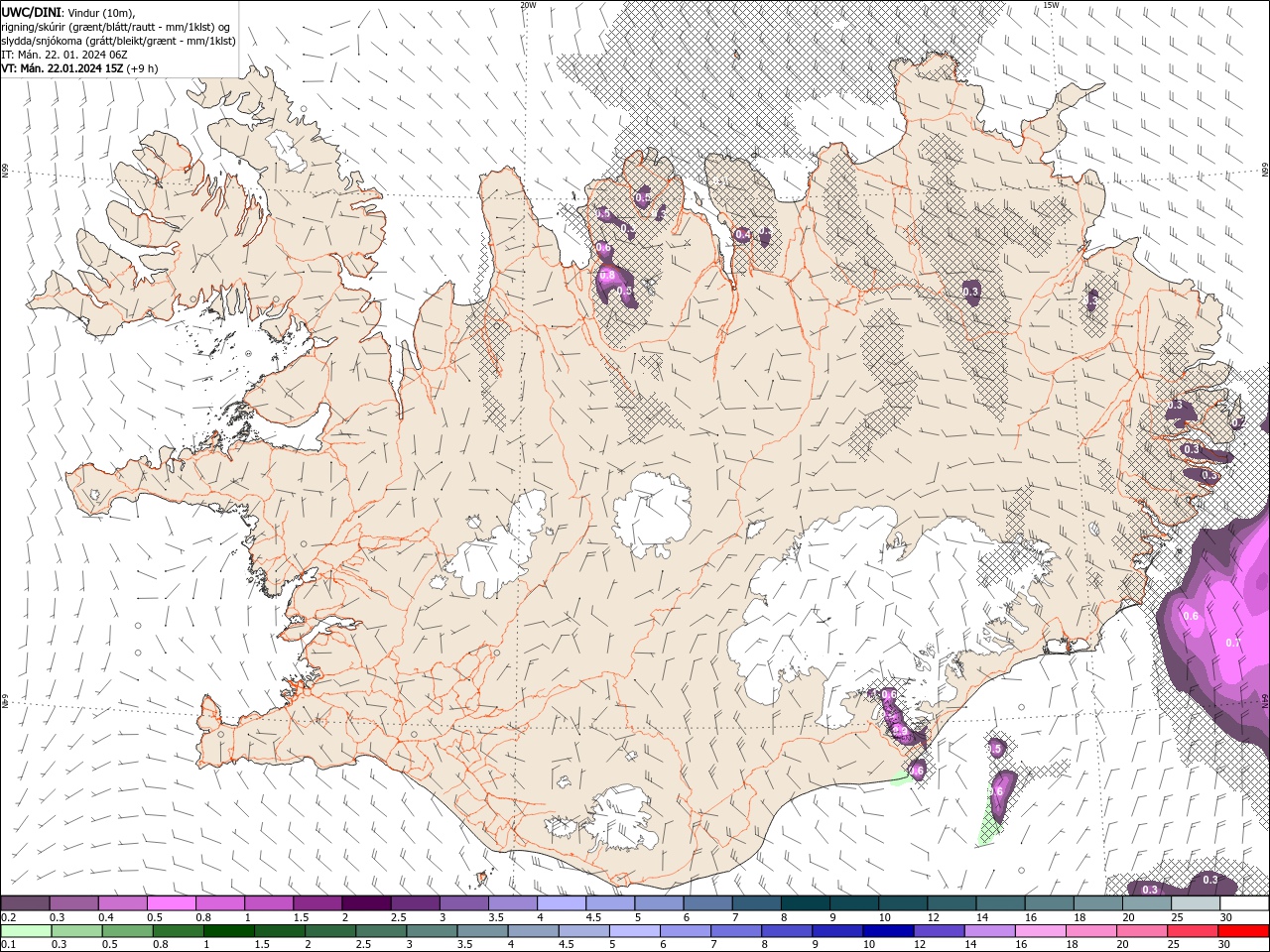Click the 0.3 snow patch label in the northeast interior
The image size is (1270, 952).
971,292
